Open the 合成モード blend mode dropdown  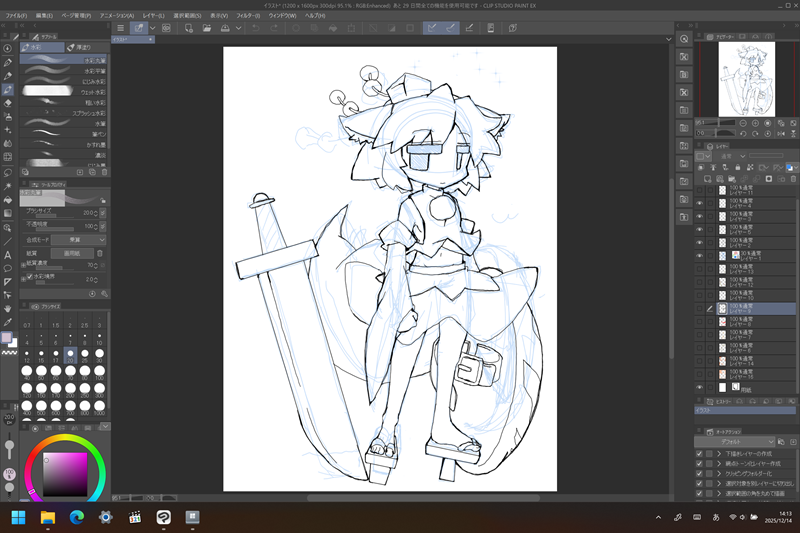click(79, 240)
